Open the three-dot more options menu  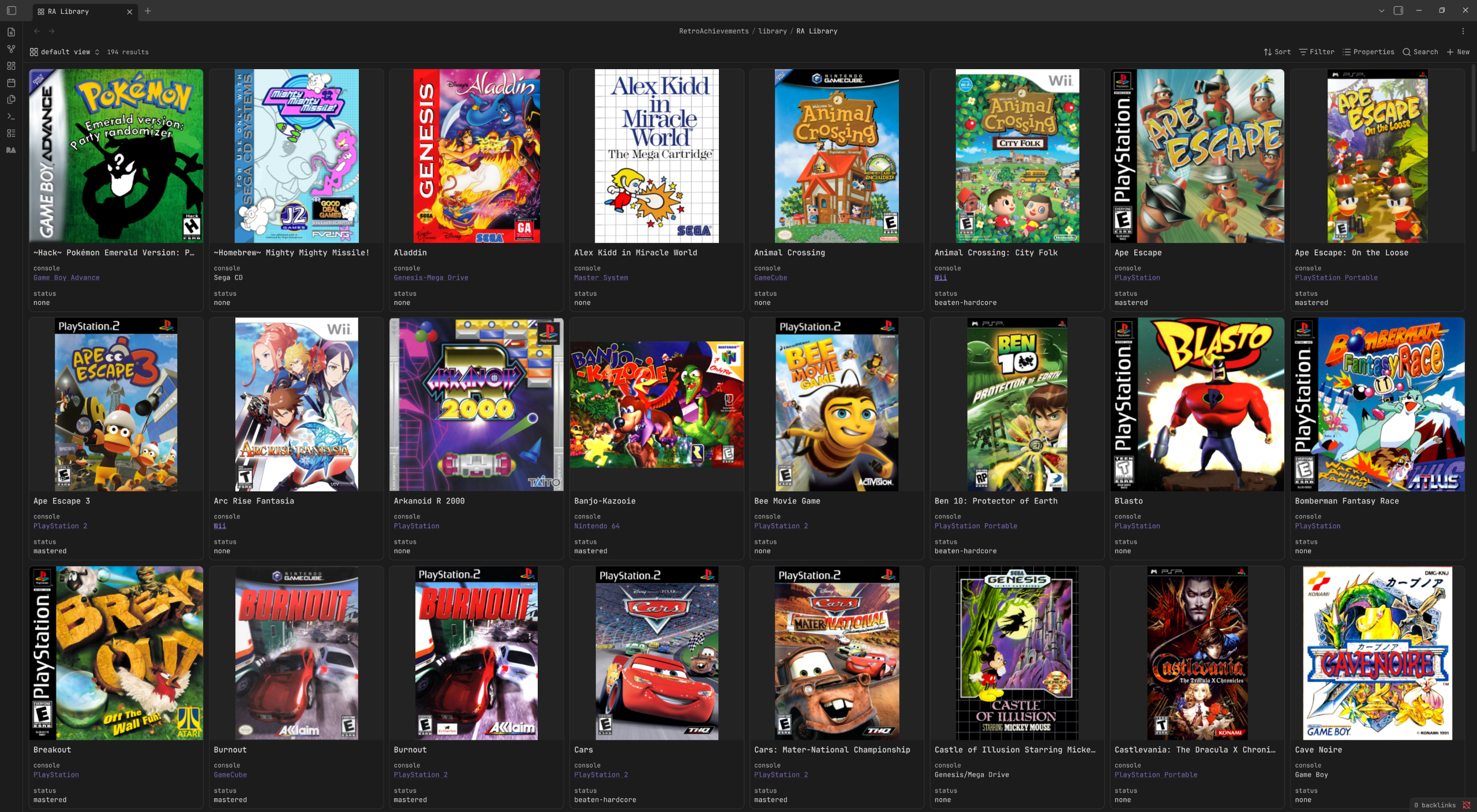(x=1463, y=31)
